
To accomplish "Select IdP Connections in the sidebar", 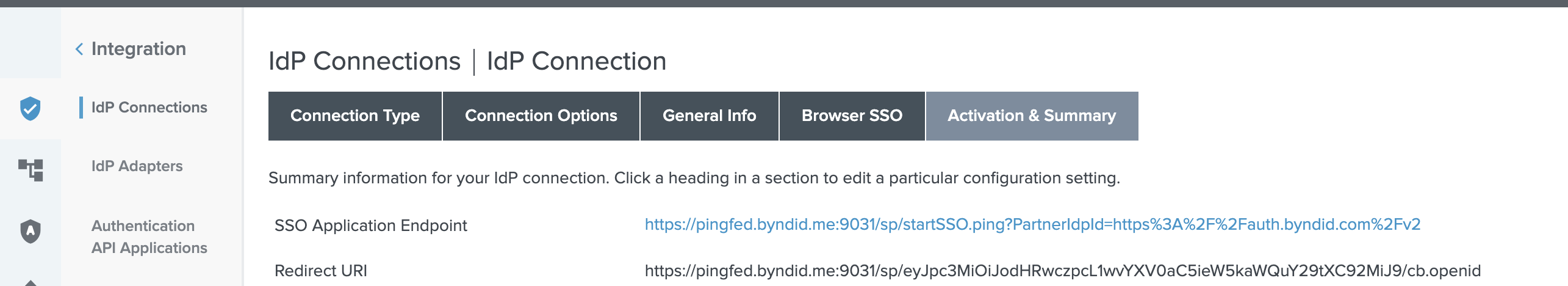I will [149, 108].
